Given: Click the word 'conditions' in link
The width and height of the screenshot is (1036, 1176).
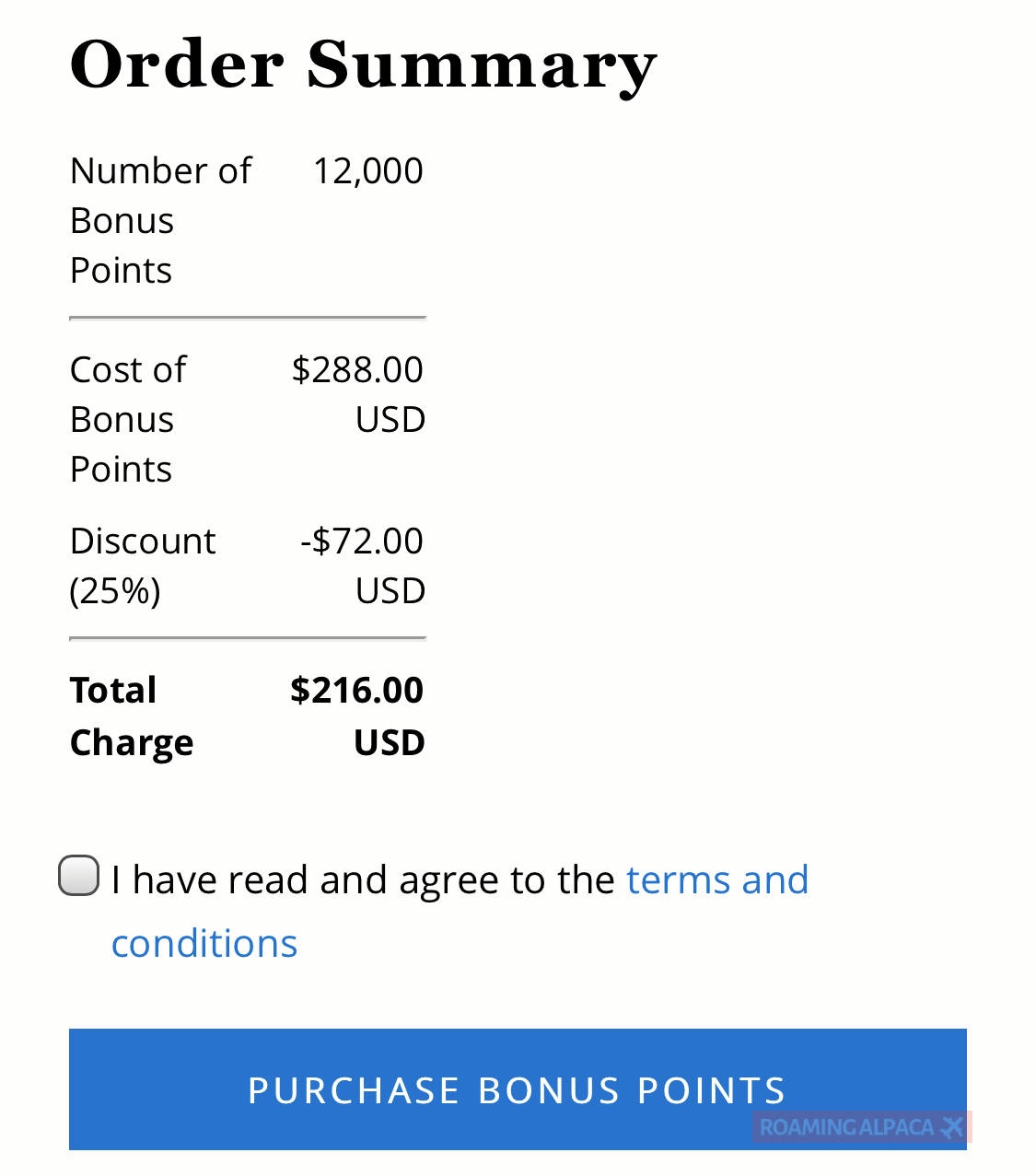Looking at the screenshot, I should click(204, 943).
